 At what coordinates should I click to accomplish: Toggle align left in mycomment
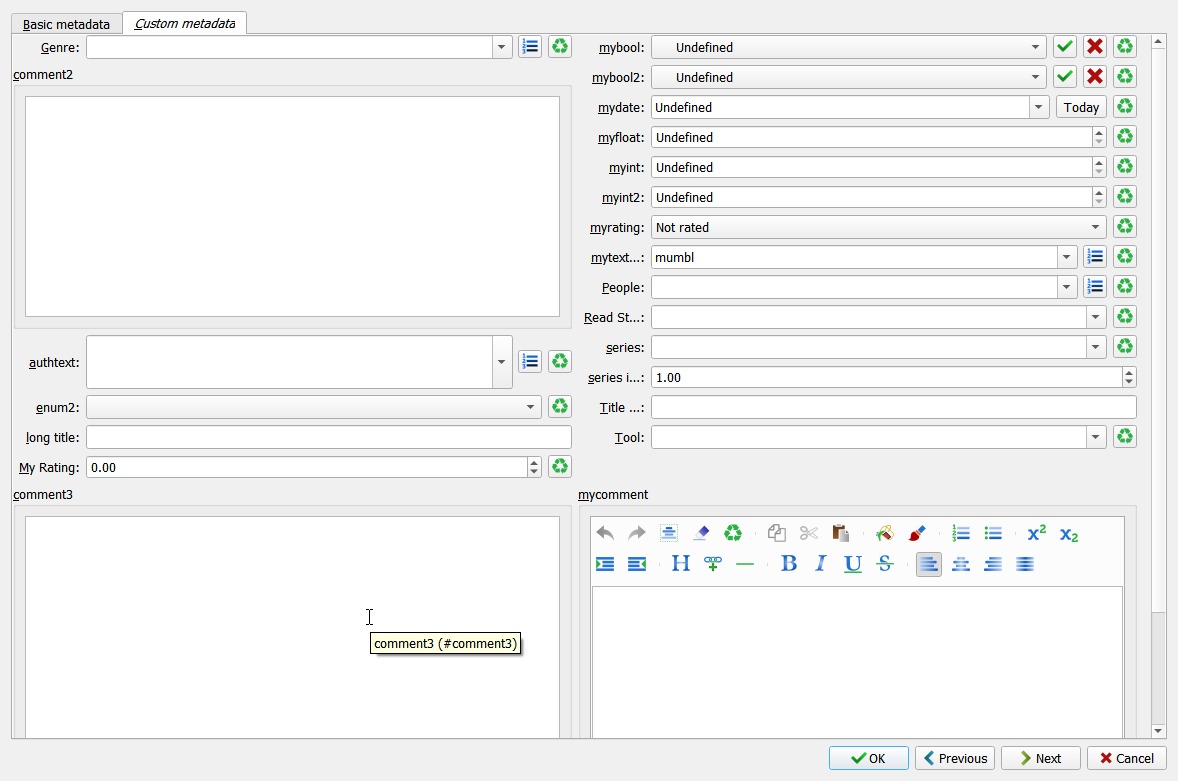click(x=929, y=564)
